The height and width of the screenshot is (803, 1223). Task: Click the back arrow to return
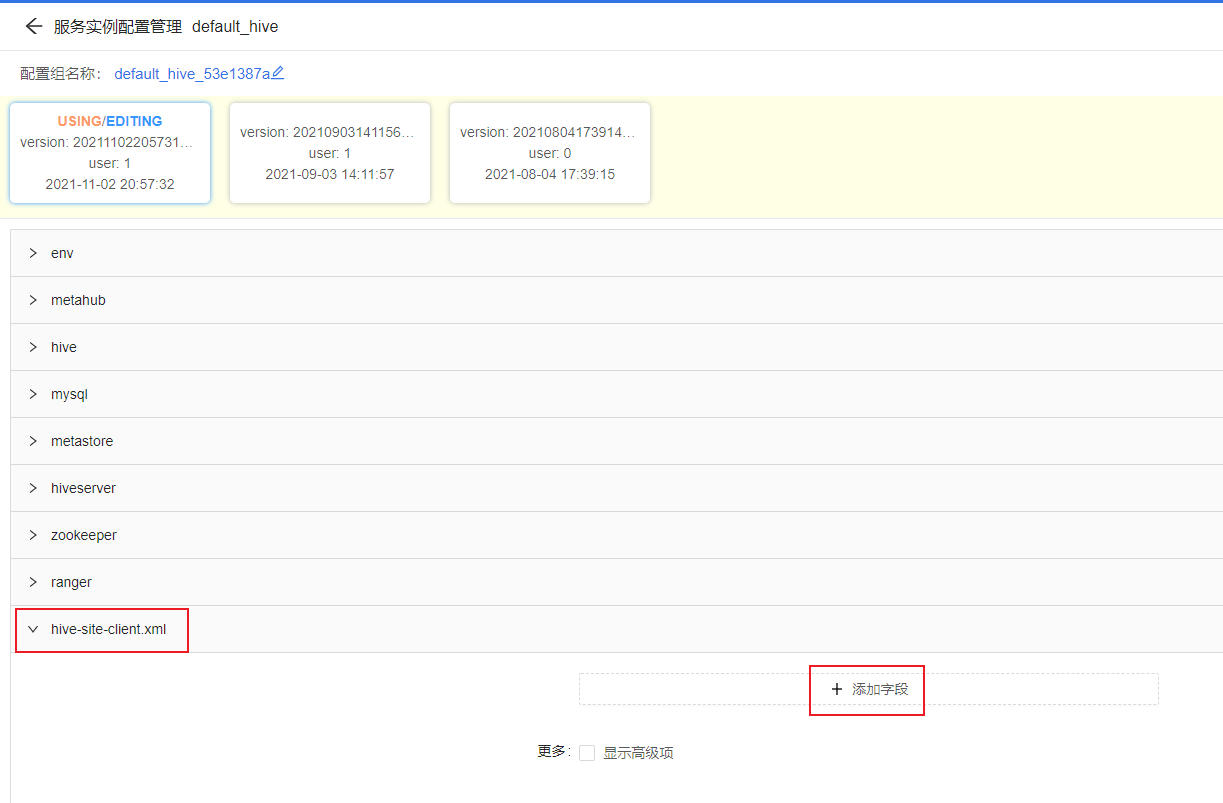click(33, 26)
